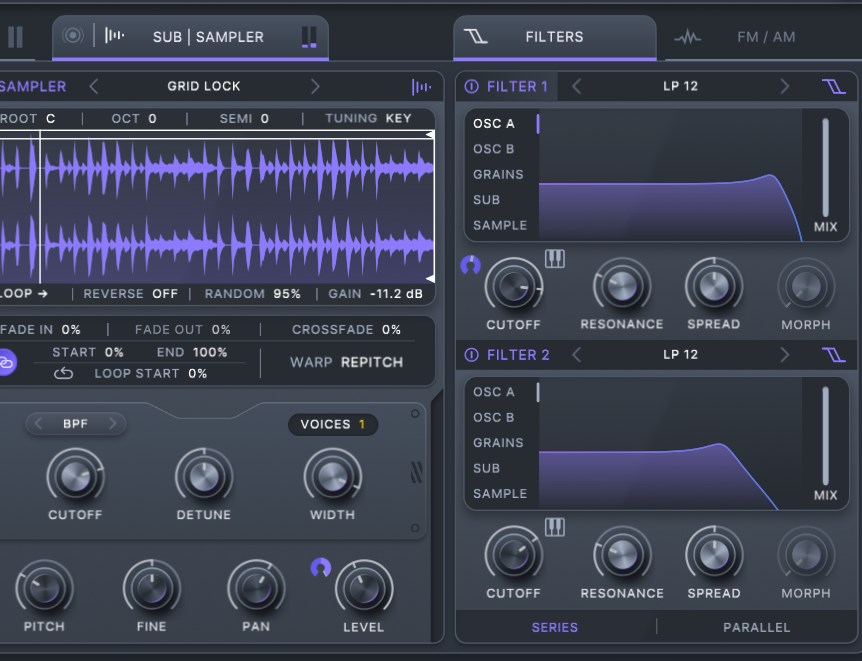862x661 pixels.
Task: Click the purple modulation icon beside Filter 1 Cutoff
Action: [470, 265]
